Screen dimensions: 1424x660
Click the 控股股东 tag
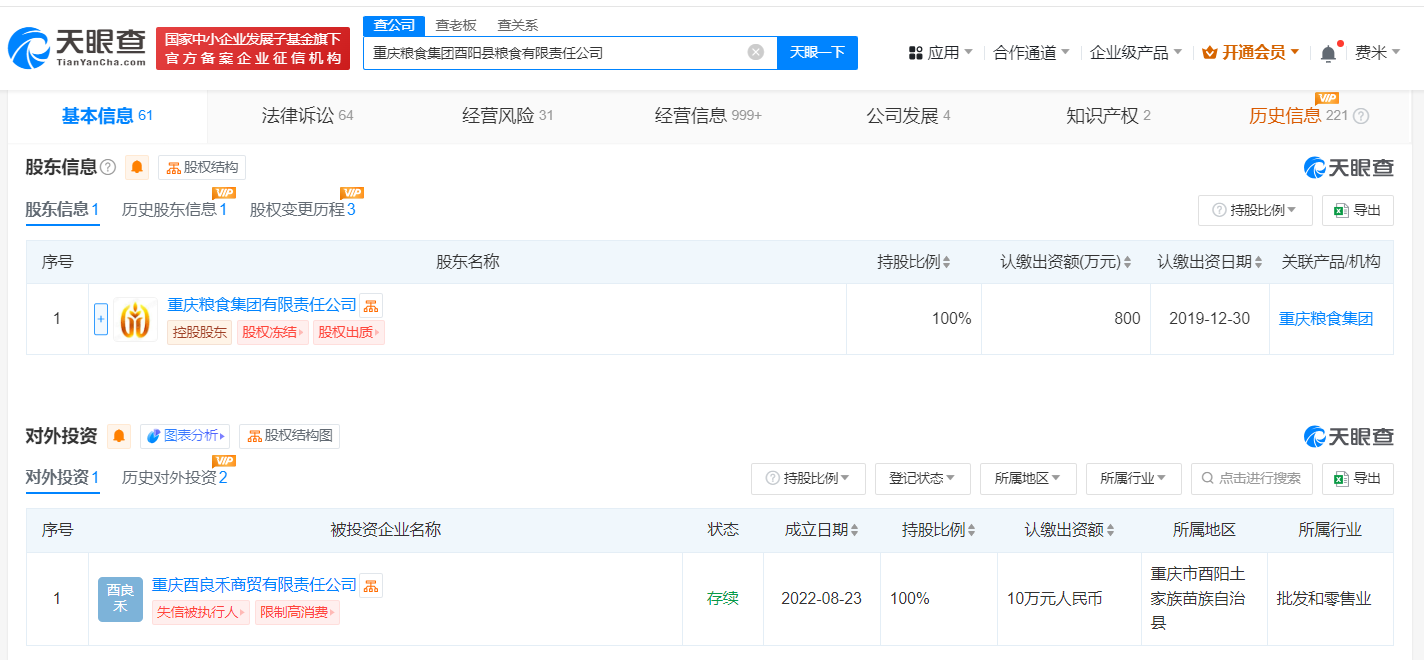tap(200, 333)
